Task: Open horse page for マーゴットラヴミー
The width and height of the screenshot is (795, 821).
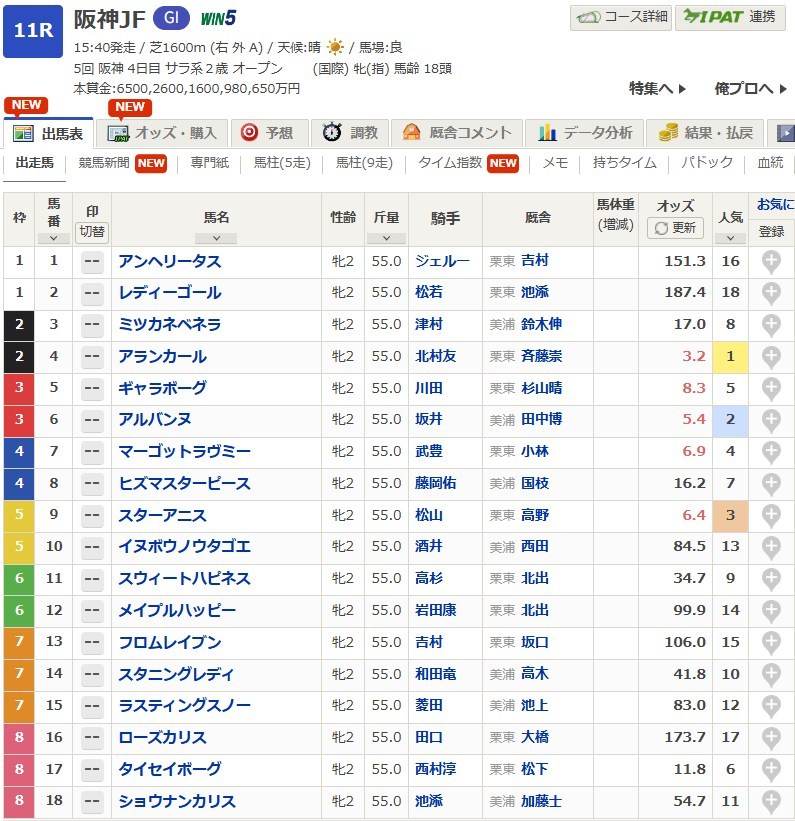Action: coord(184,452)
